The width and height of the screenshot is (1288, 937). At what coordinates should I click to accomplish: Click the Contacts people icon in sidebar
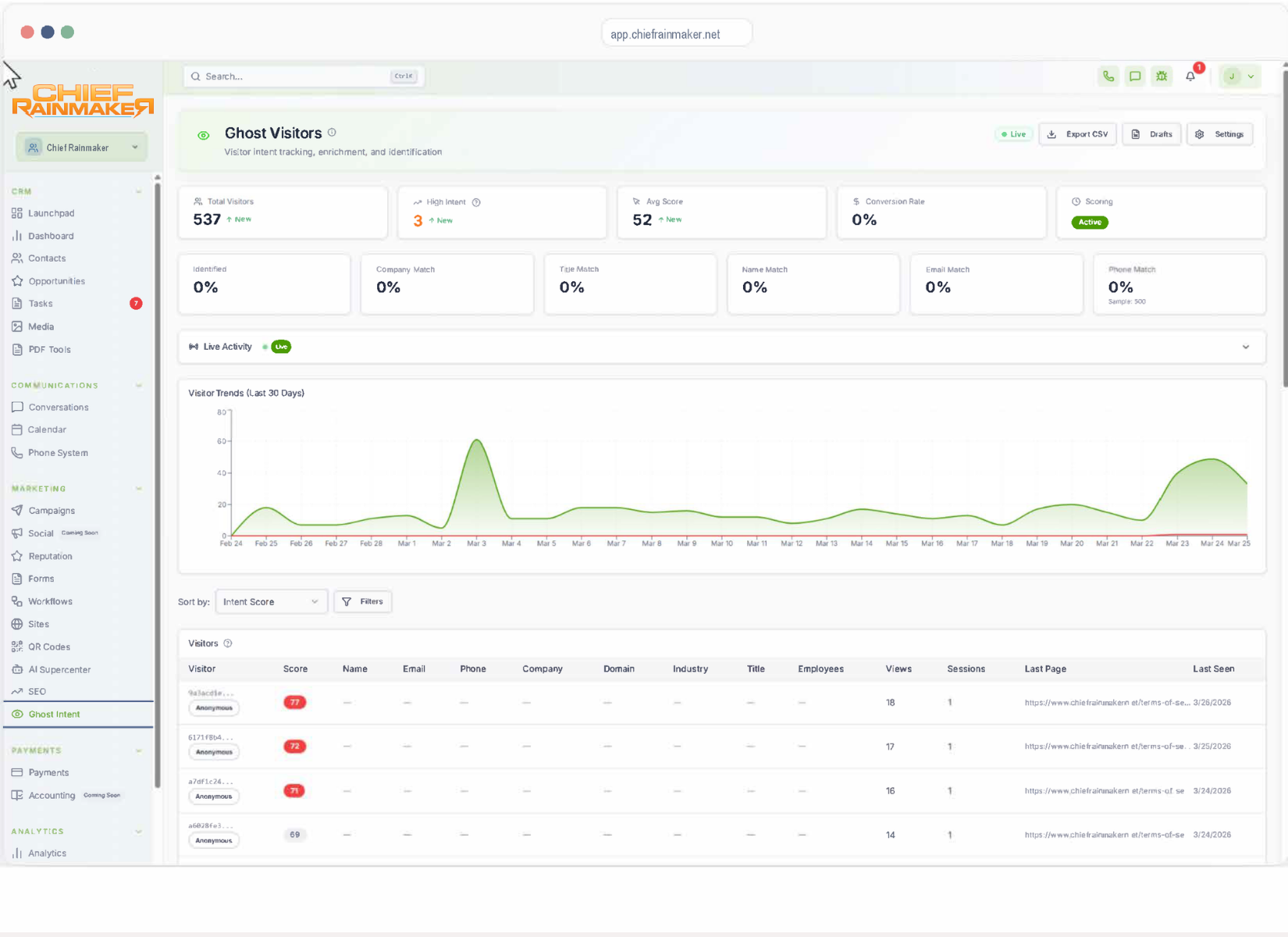[x=17, y=258]
